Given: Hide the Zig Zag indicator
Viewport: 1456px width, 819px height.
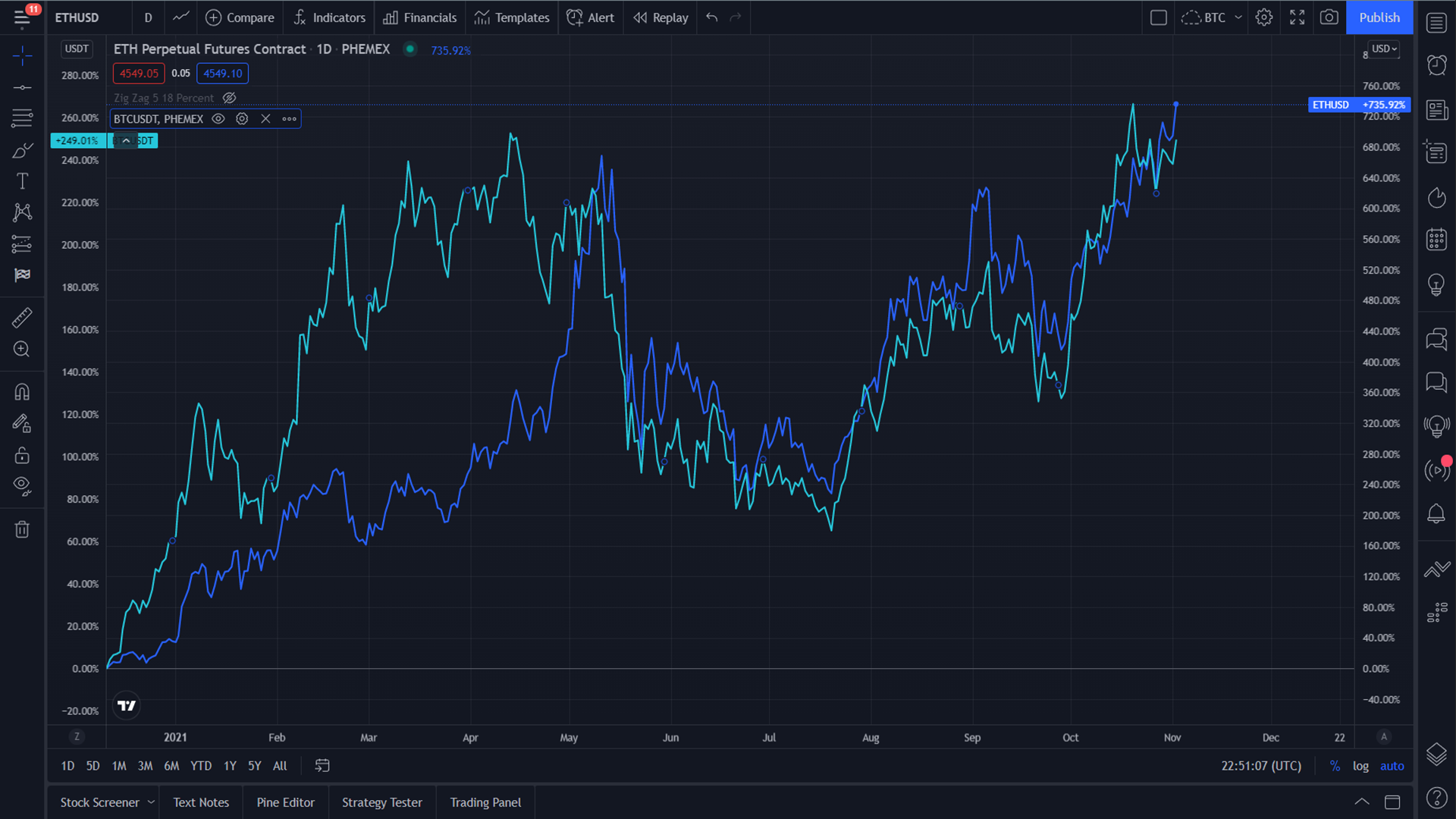Looking at the screenshot, I should point(229,98).
